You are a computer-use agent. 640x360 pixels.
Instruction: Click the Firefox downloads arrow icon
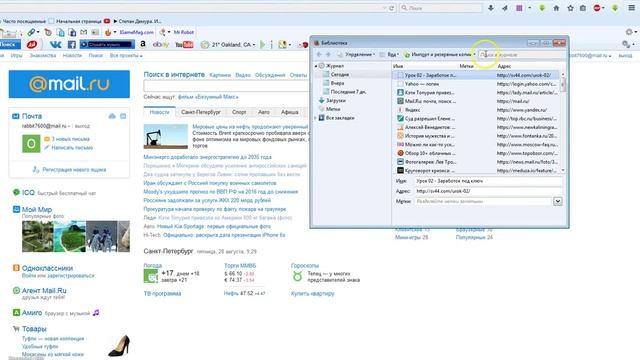click(491, 8)
